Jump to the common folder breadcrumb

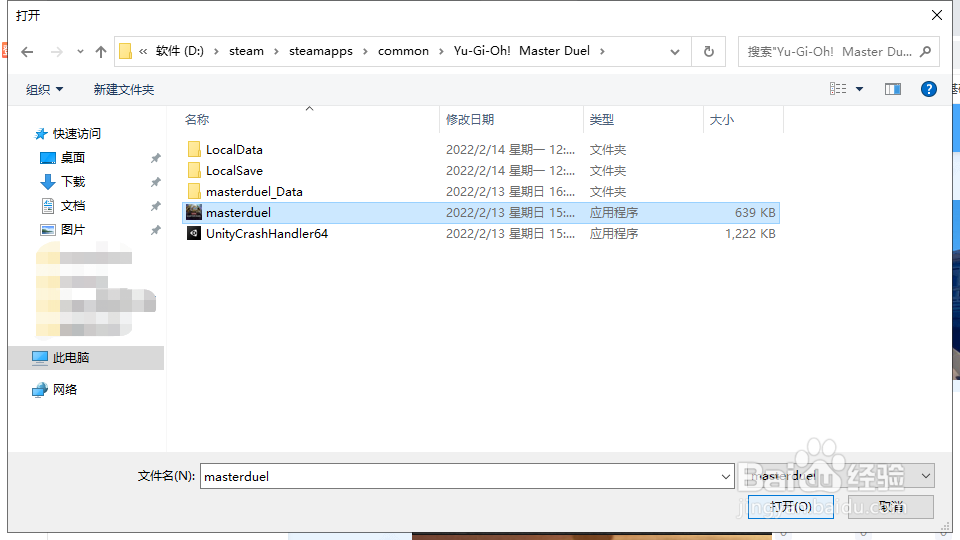click(403, 51)
